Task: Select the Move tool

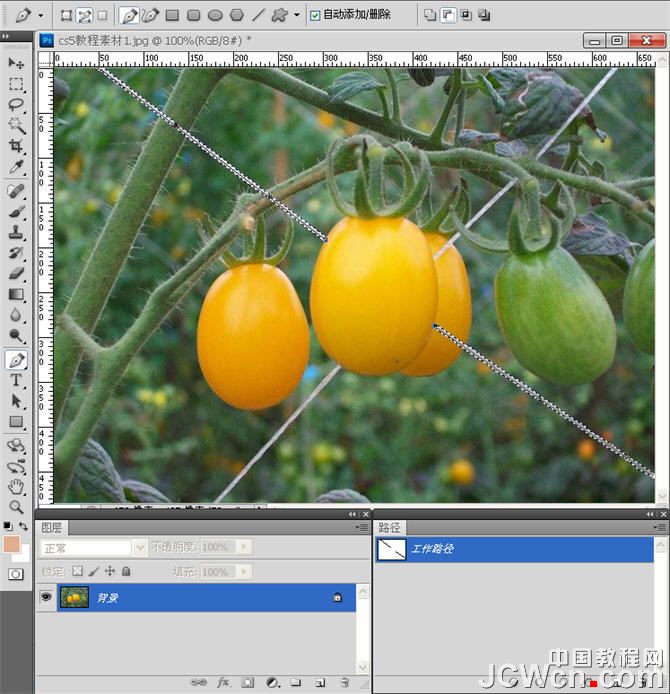Action: pos(16,63)
